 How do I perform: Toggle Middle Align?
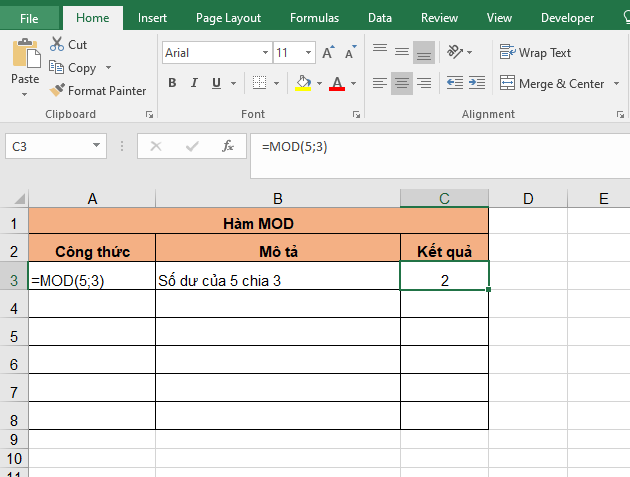coord(402,52)
